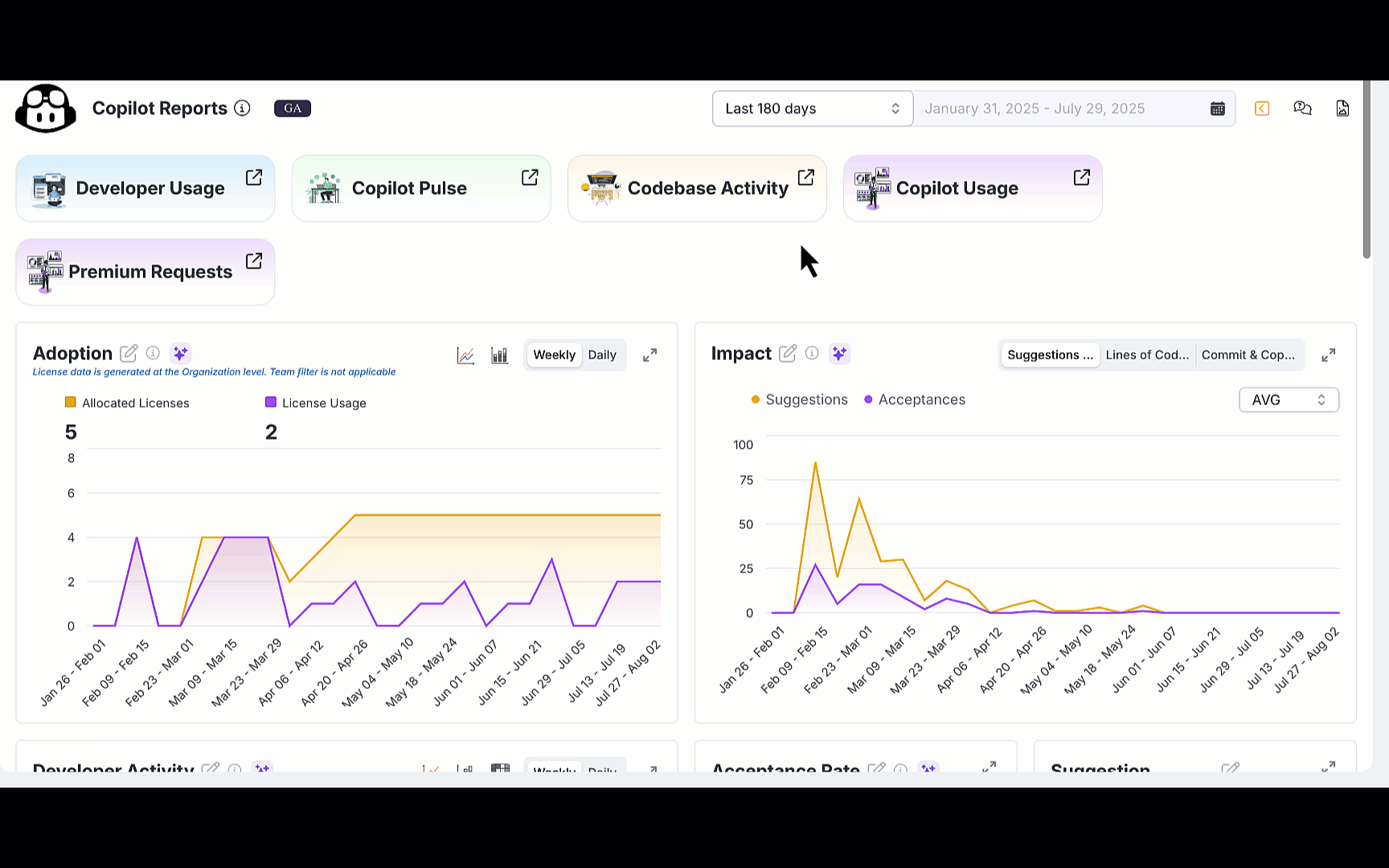Select Weekly view in Adoption chart

click(x=554, y=355)
